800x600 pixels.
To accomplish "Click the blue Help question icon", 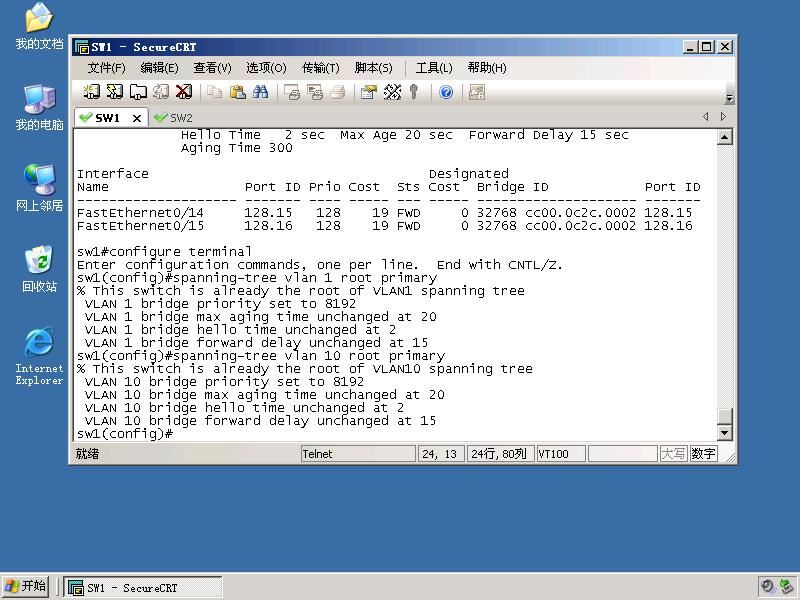I will click(446, 92).
